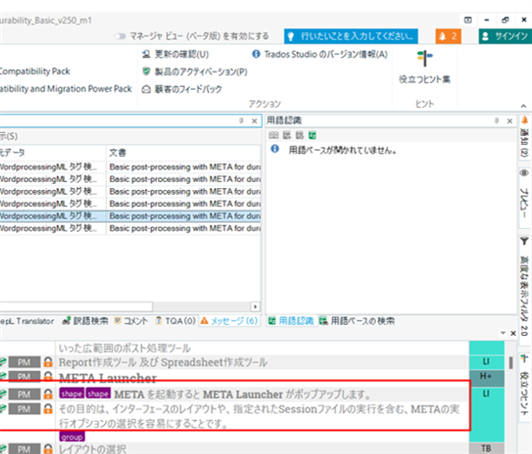
Task: Open the 'Tell me what you want' search box
Action: (x=351, y=36)
